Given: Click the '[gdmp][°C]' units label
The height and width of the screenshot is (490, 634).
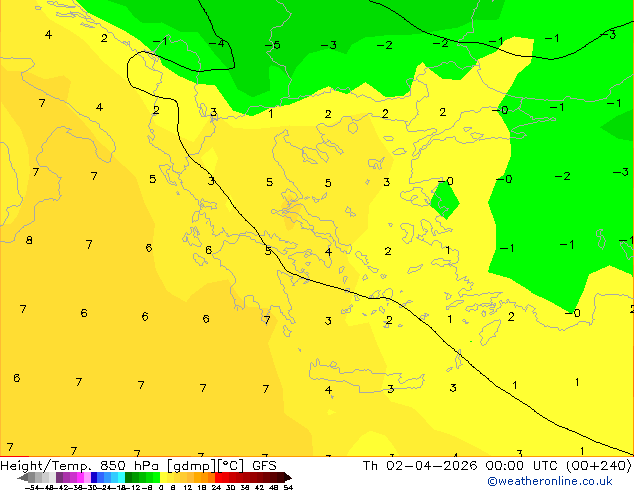Looking at the screenshot, I should coord(205,466).
